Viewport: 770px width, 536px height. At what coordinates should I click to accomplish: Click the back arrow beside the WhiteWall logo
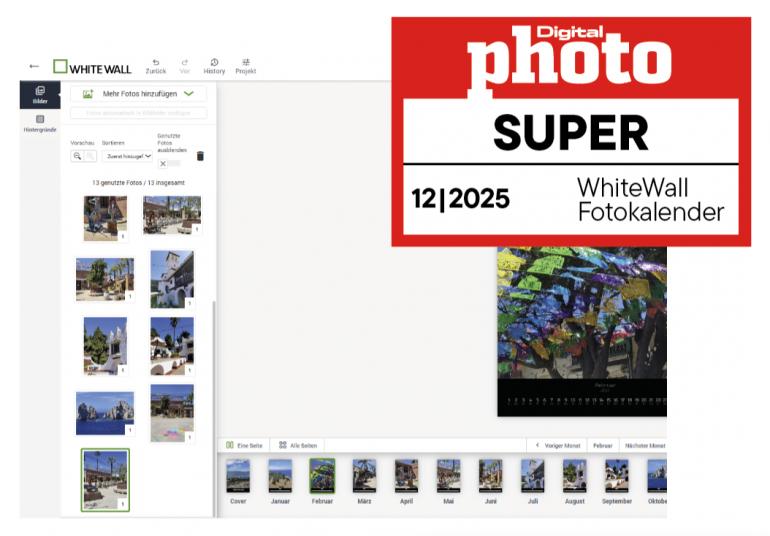pyautogui.click(x=34, y=66)
